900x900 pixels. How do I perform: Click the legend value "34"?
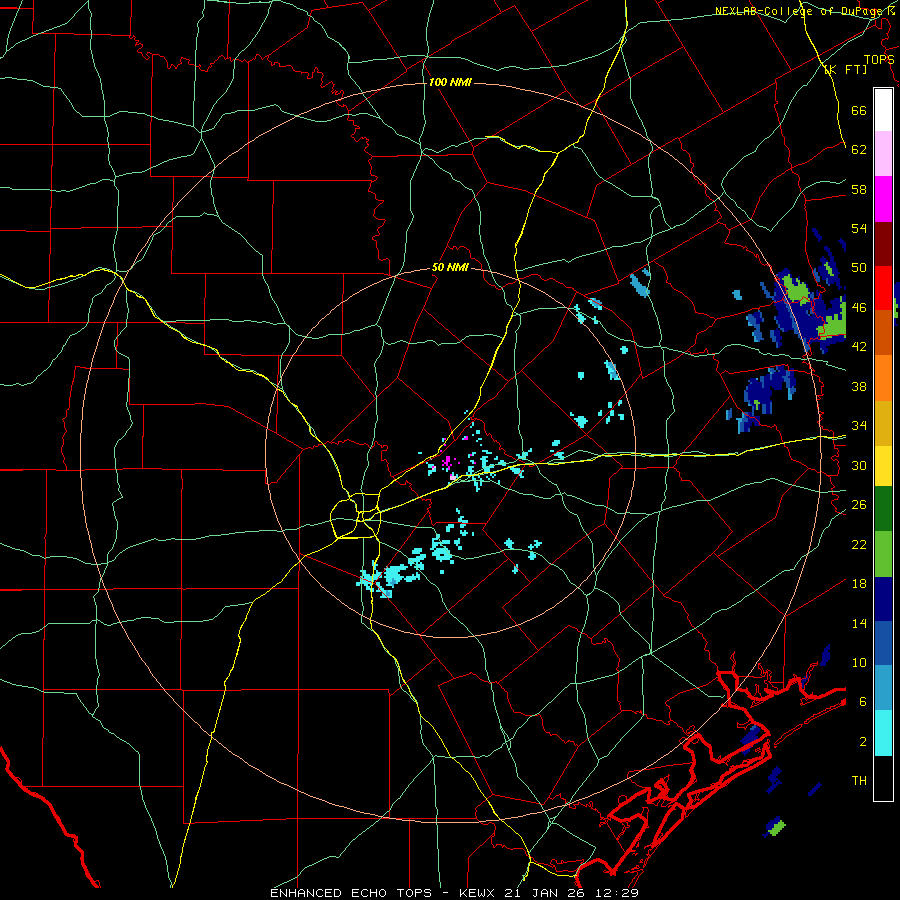point(859,426)
